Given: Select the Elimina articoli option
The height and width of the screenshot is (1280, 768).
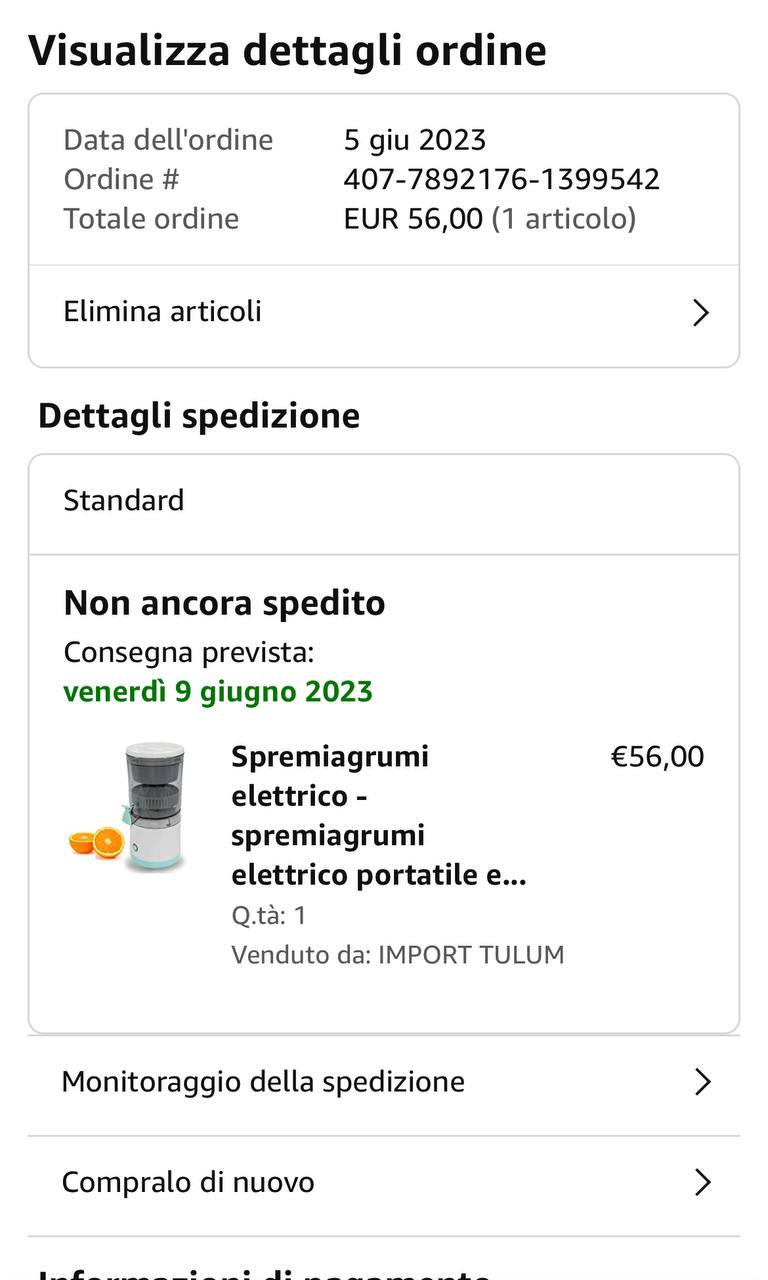Looking at the screenshot, I should [x=163, y=311].
